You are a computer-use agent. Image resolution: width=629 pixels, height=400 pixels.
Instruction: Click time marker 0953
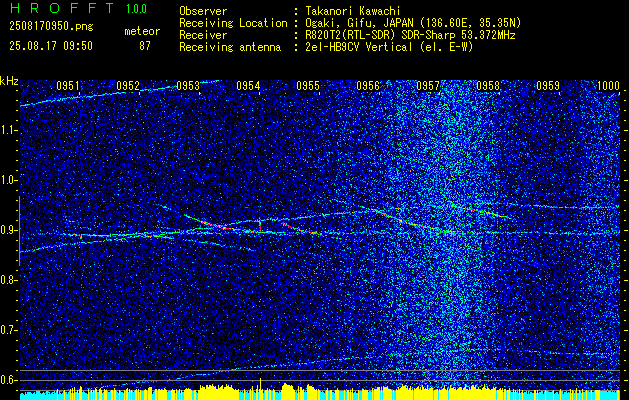pyautogui.click(x=188, y=86)
